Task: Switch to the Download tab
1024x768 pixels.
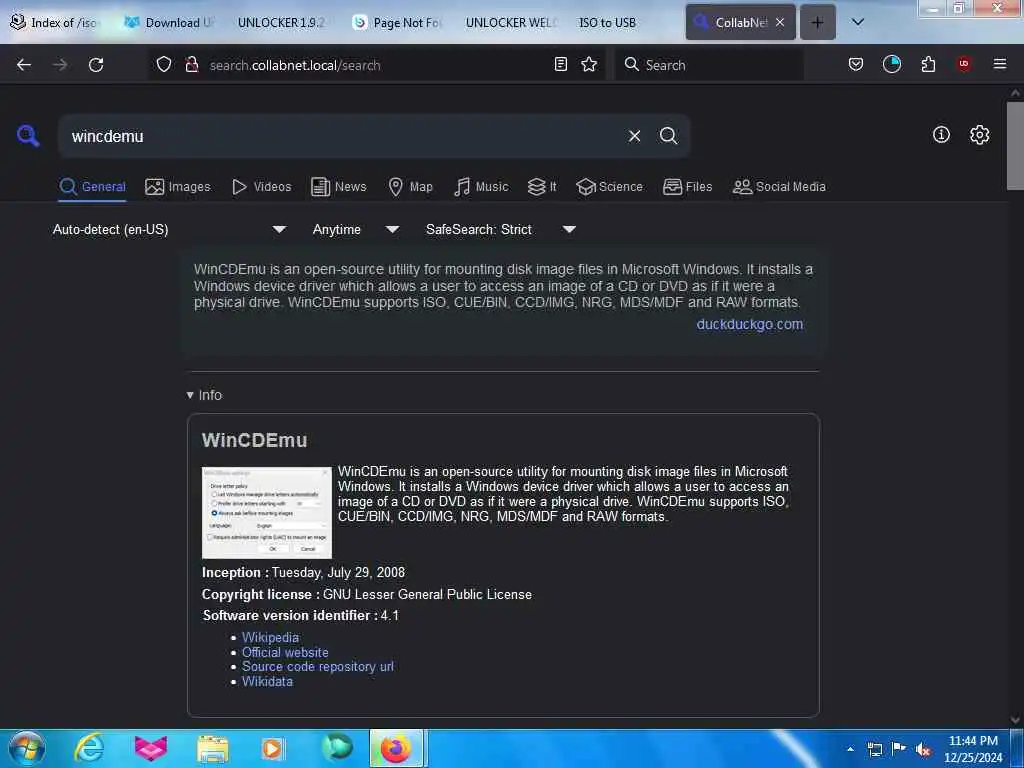Action: click(169, 22)
